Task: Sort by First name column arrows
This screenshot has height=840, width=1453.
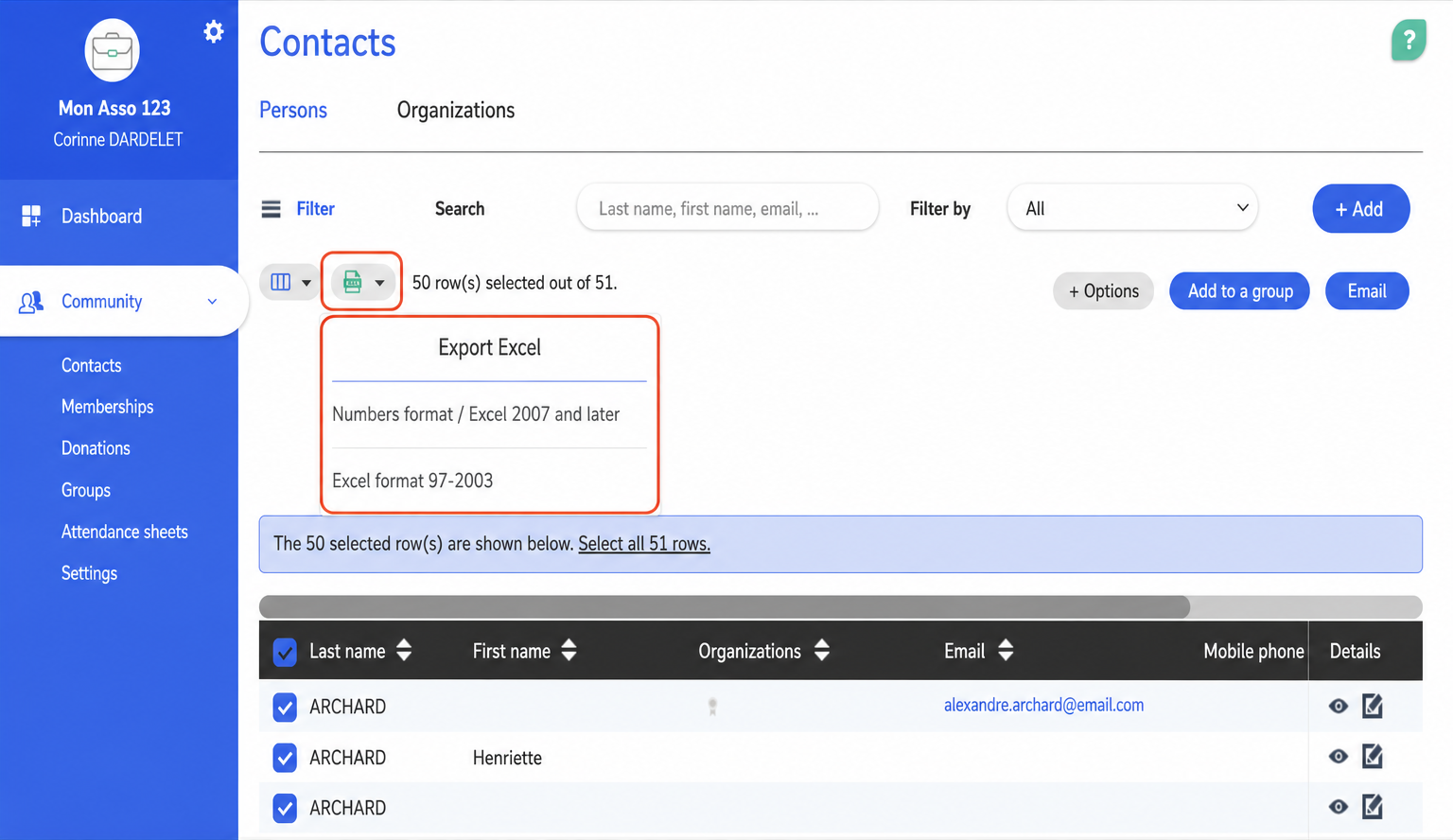Action: click(569, 650)
